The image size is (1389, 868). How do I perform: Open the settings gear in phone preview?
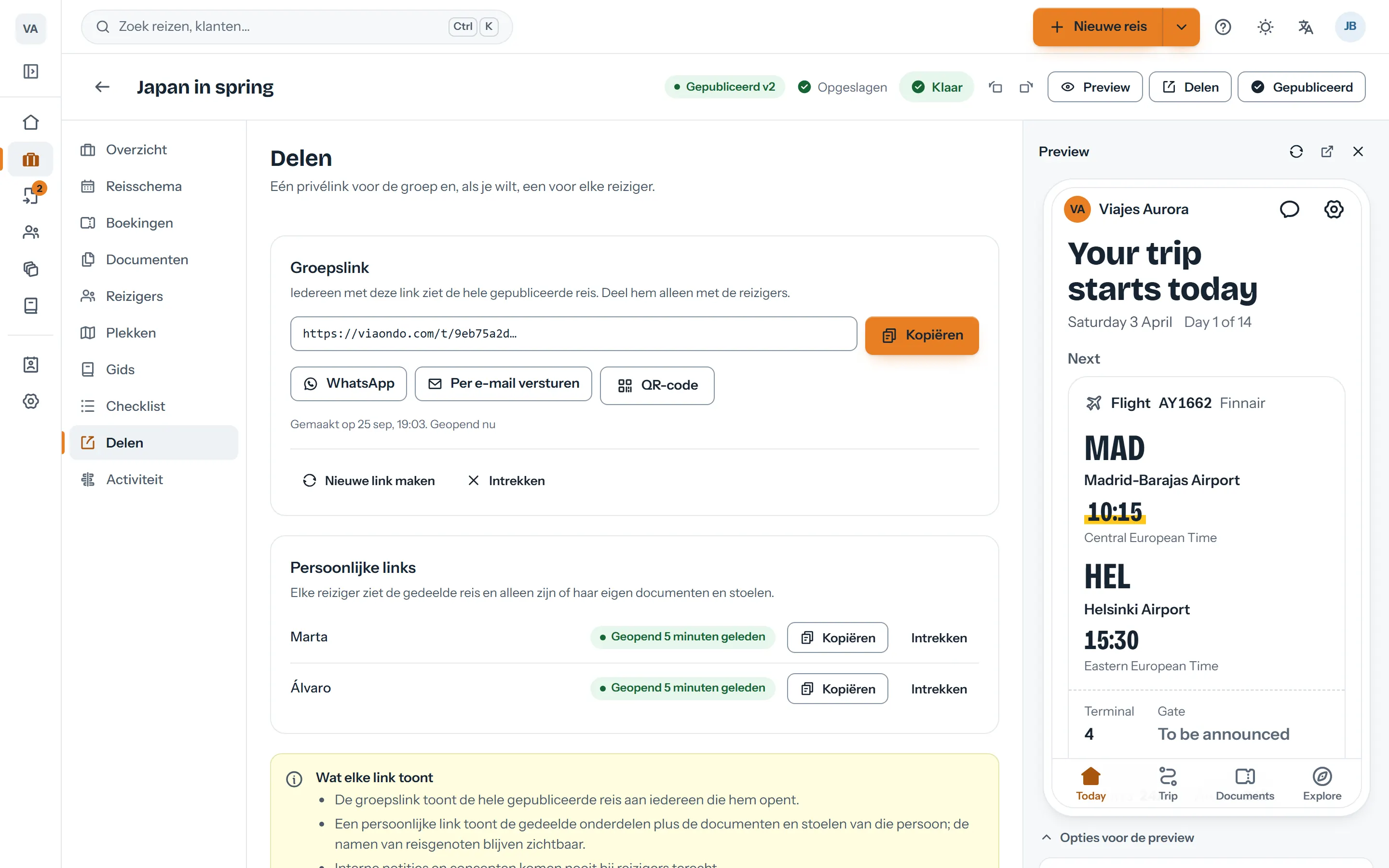[1334, 209]
